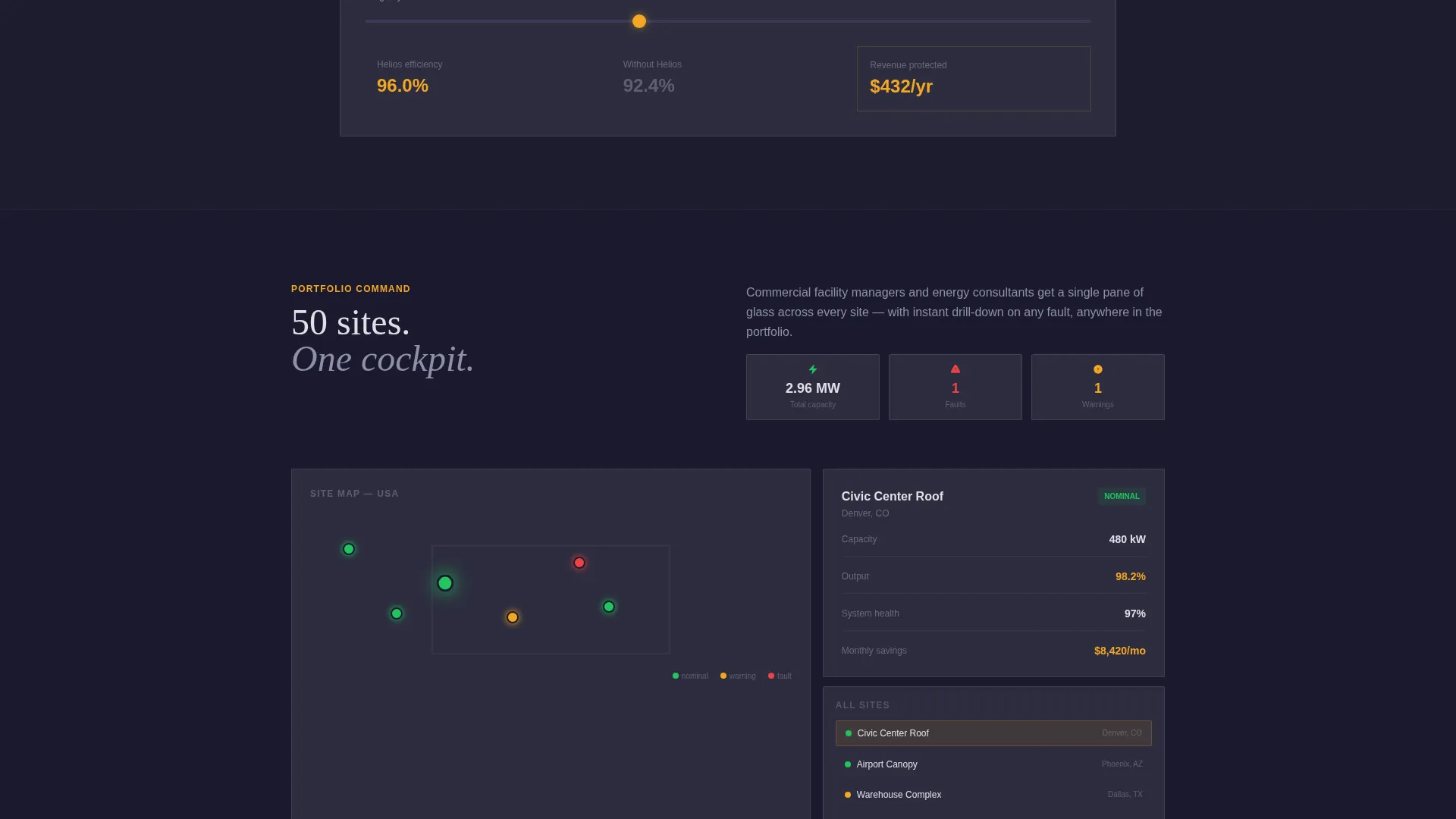This screenshot has width=1456, height=819.
Task: Click the Faults count card
Action: [x=955, y=387]
